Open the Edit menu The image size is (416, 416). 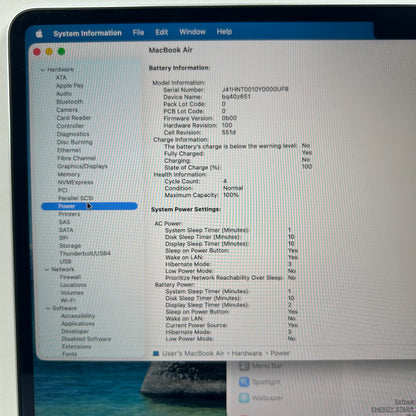coord(161,32)
